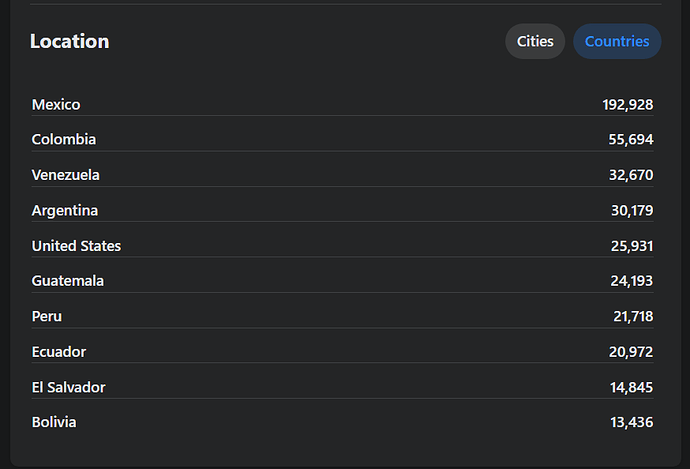Click Mexico's 192,928 count value

click(628, 105)
